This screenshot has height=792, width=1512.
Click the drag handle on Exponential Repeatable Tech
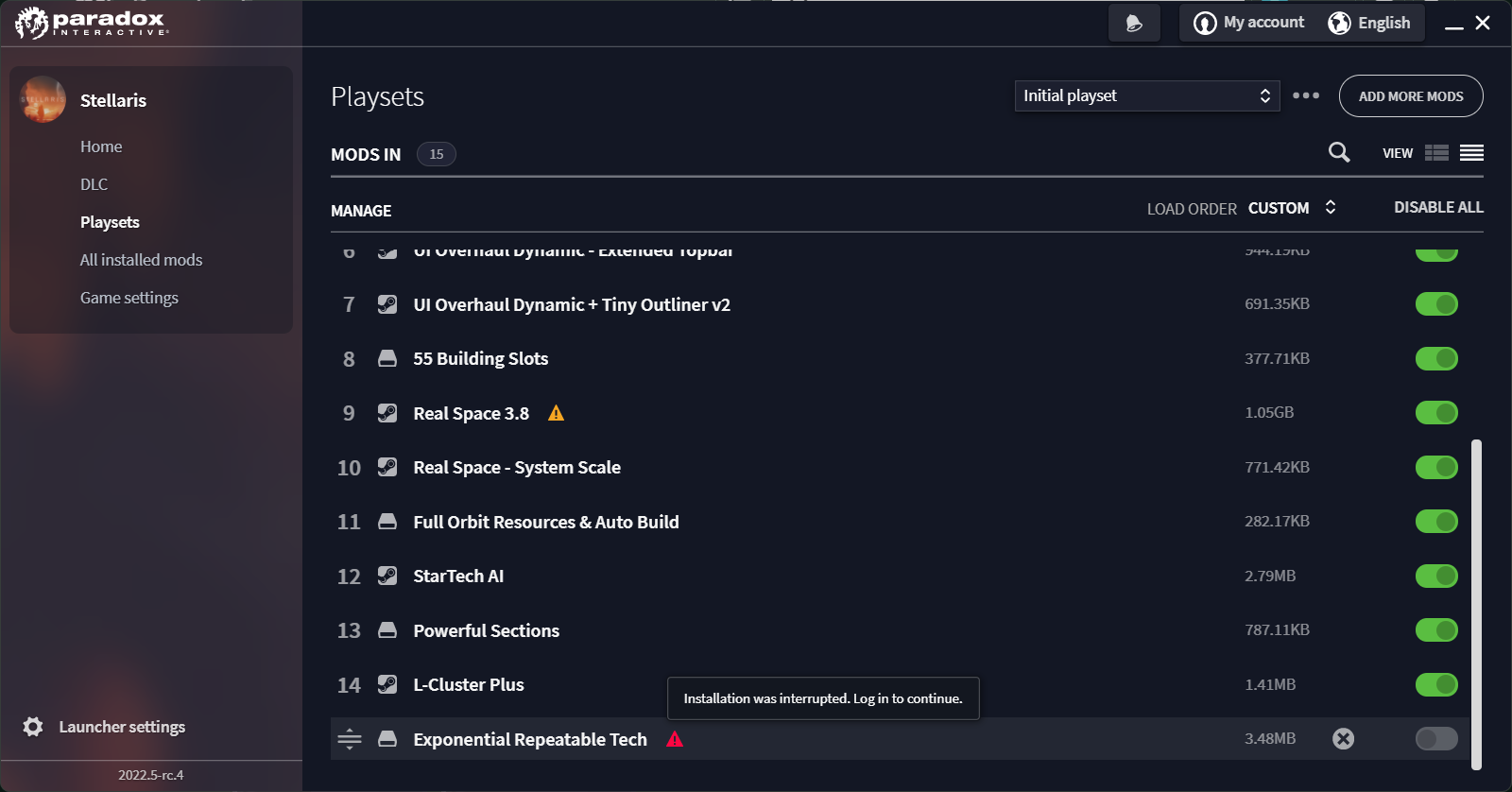(350, 739)
